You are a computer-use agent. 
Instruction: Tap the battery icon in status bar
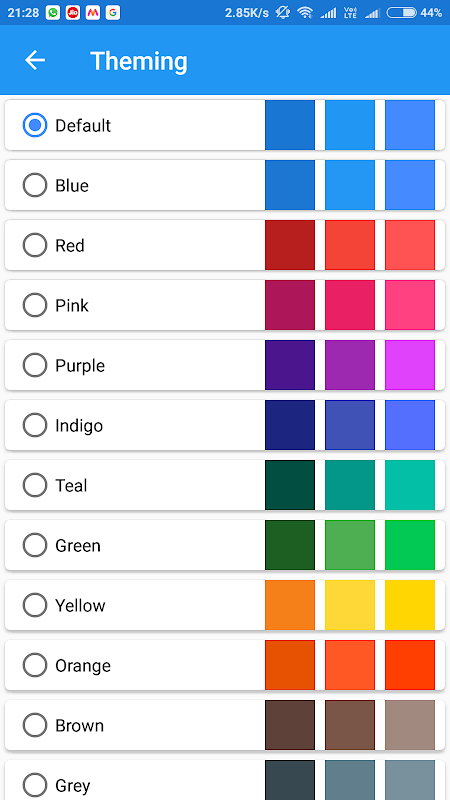click(x=401, y=13)
